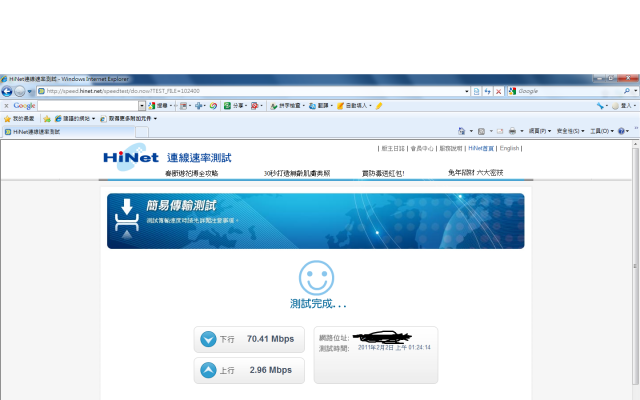Image resolution: width=640 pixels, height=400 pixels.
Task: Click the 翻譯 translate button
Action: 320,106
